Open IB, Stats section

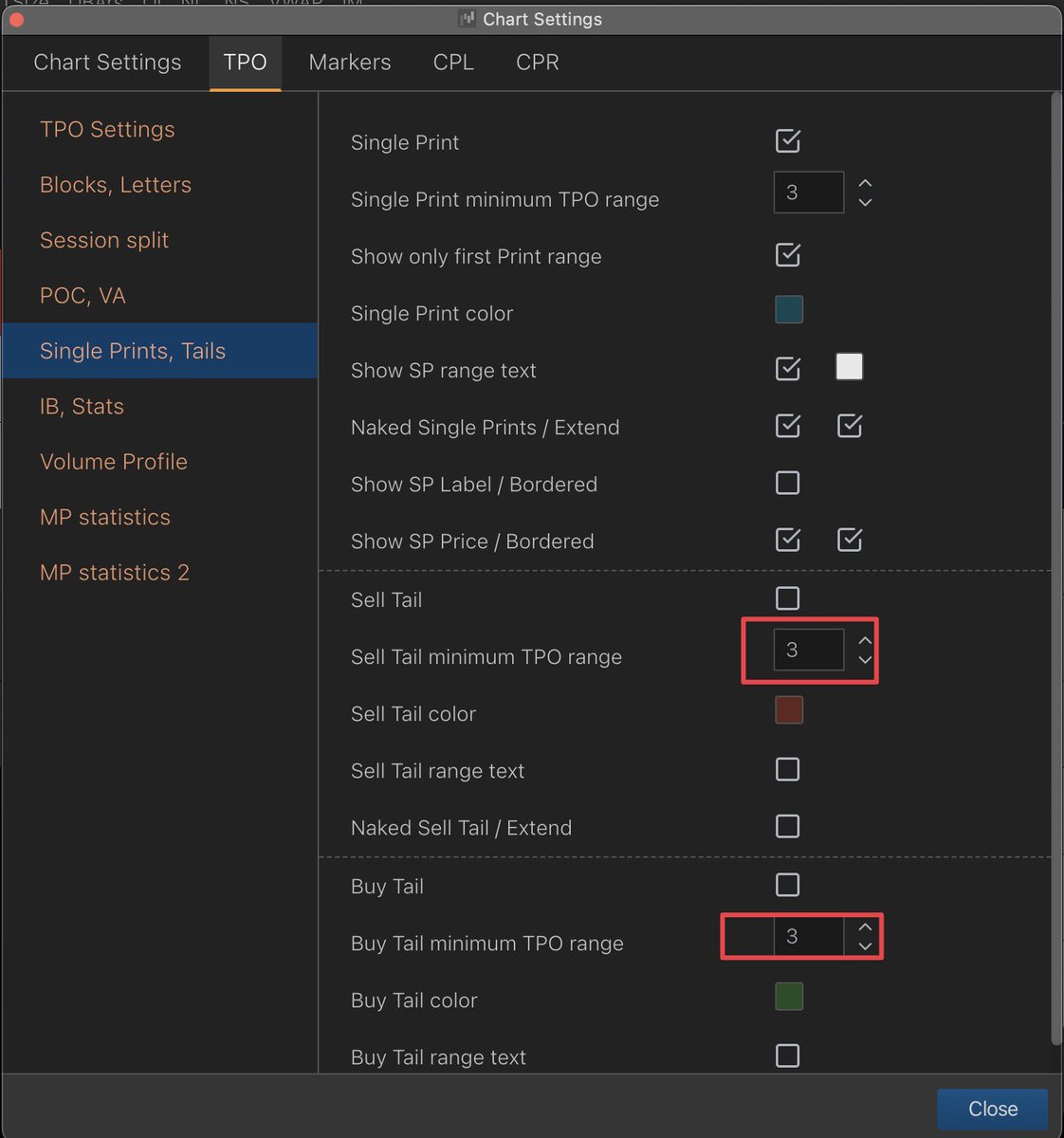point(159,407)
